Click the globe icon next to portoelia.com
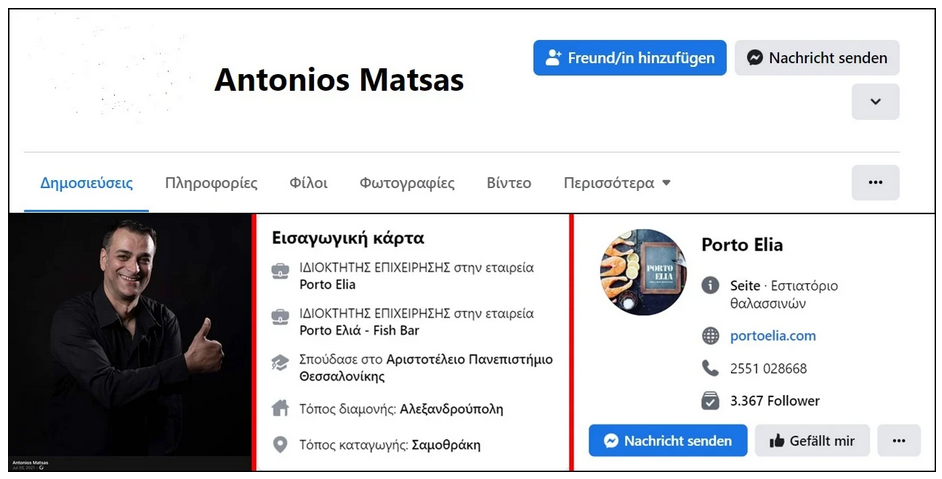The width and height of the screenshot is (942, 479). (x=711, y=335)
